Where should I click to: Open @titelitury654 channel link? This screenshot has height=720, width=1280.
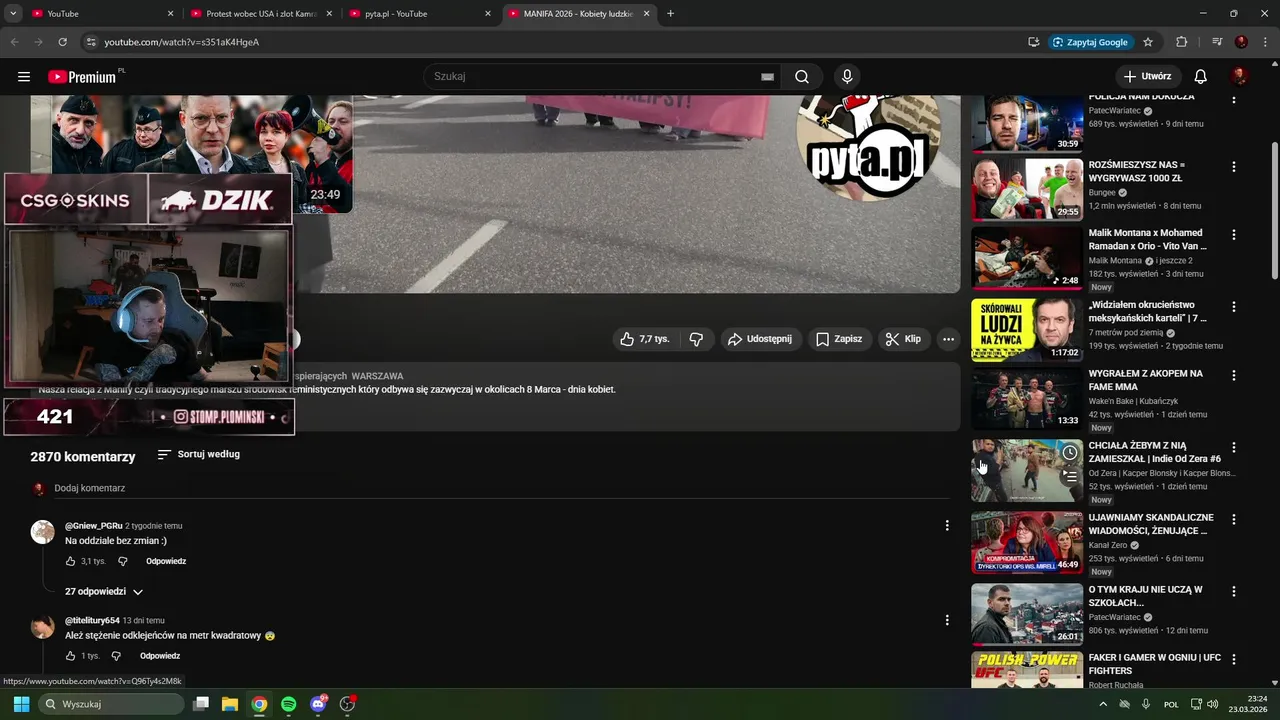[92, 620]
